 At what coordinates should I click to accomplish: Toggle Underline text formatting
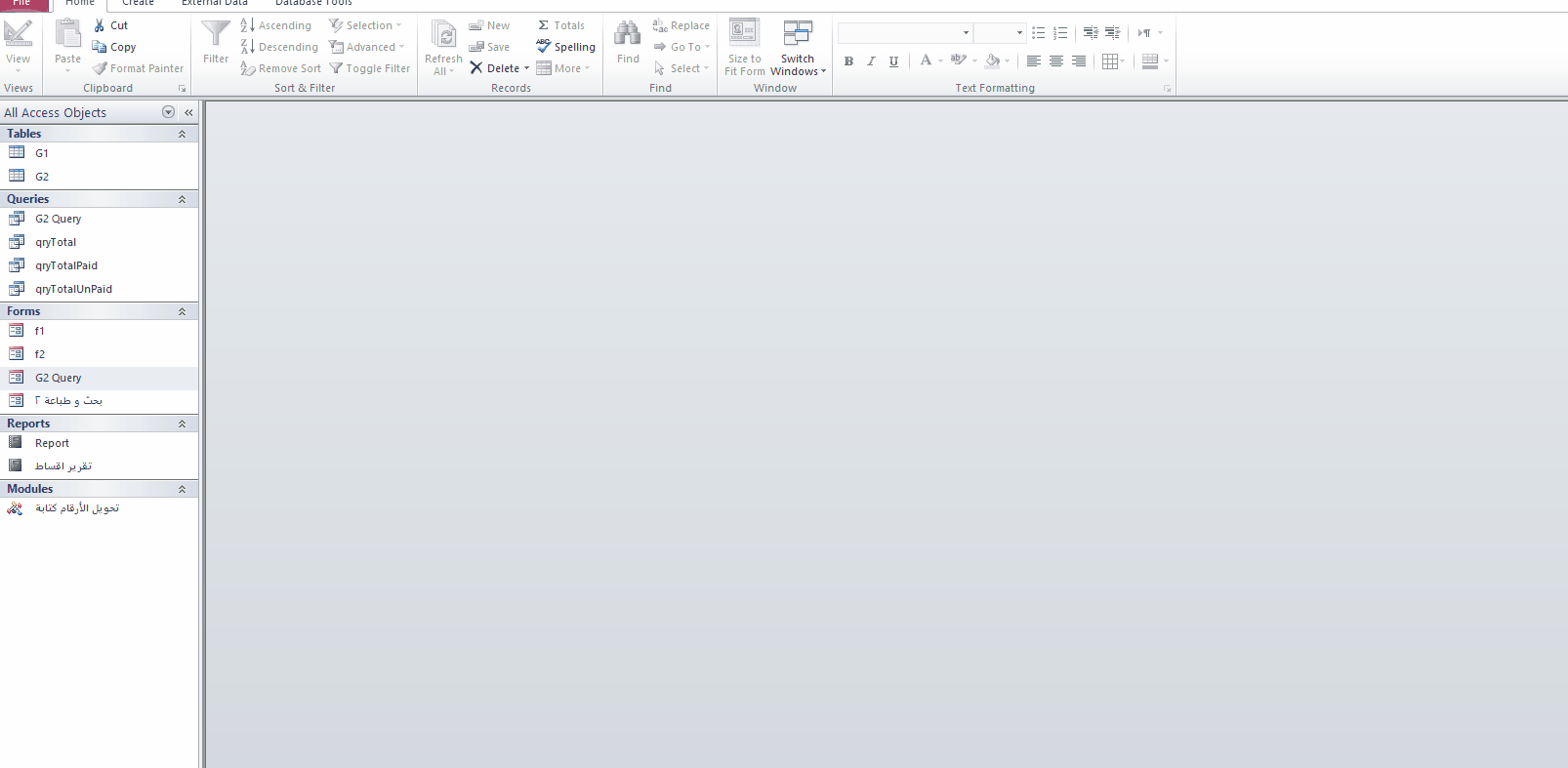coord(893,61)
